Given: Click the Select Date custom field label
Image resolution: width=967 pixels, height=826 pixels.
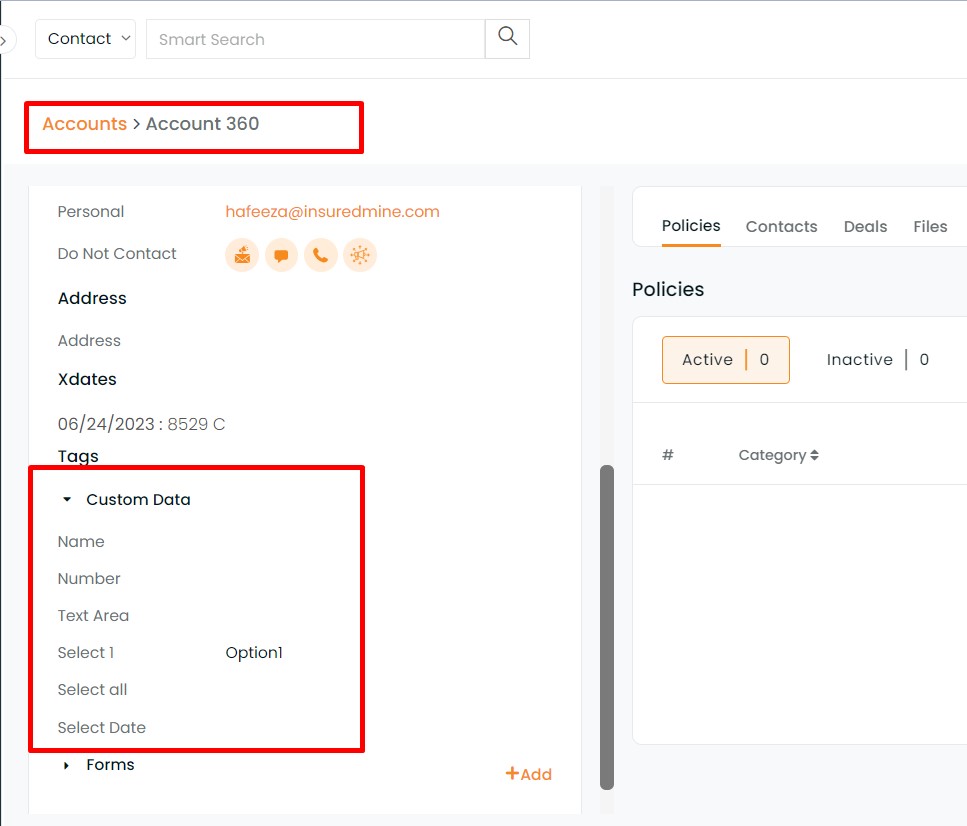Looking at the screenshot, I should click(102, 728).
